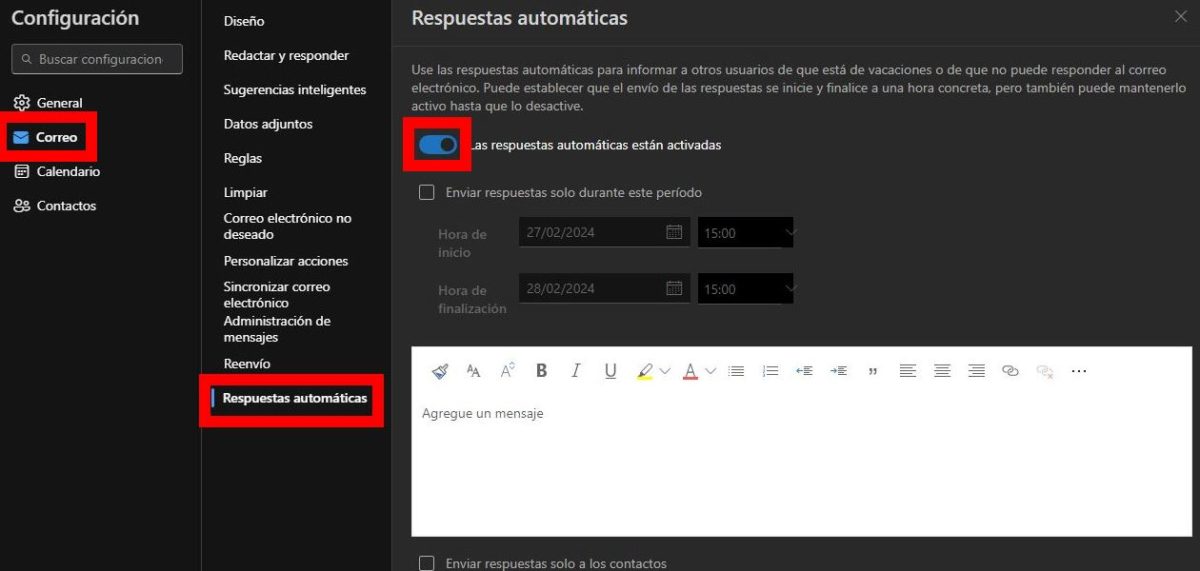Viewport: 1200px width, 571px height.
Task: Expand font color dropdown arrow
Action: (711, 371)
